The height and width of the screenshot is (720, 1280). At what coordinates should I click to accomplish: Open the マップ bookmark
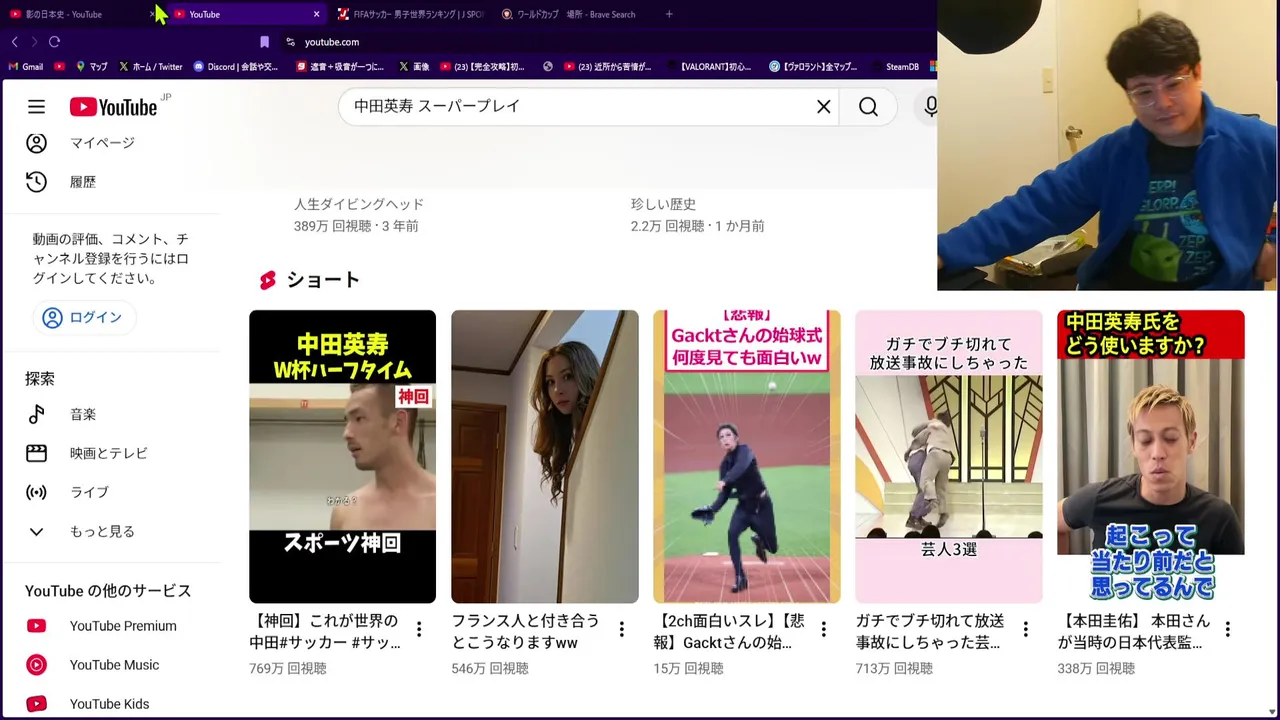coord(91,67)
